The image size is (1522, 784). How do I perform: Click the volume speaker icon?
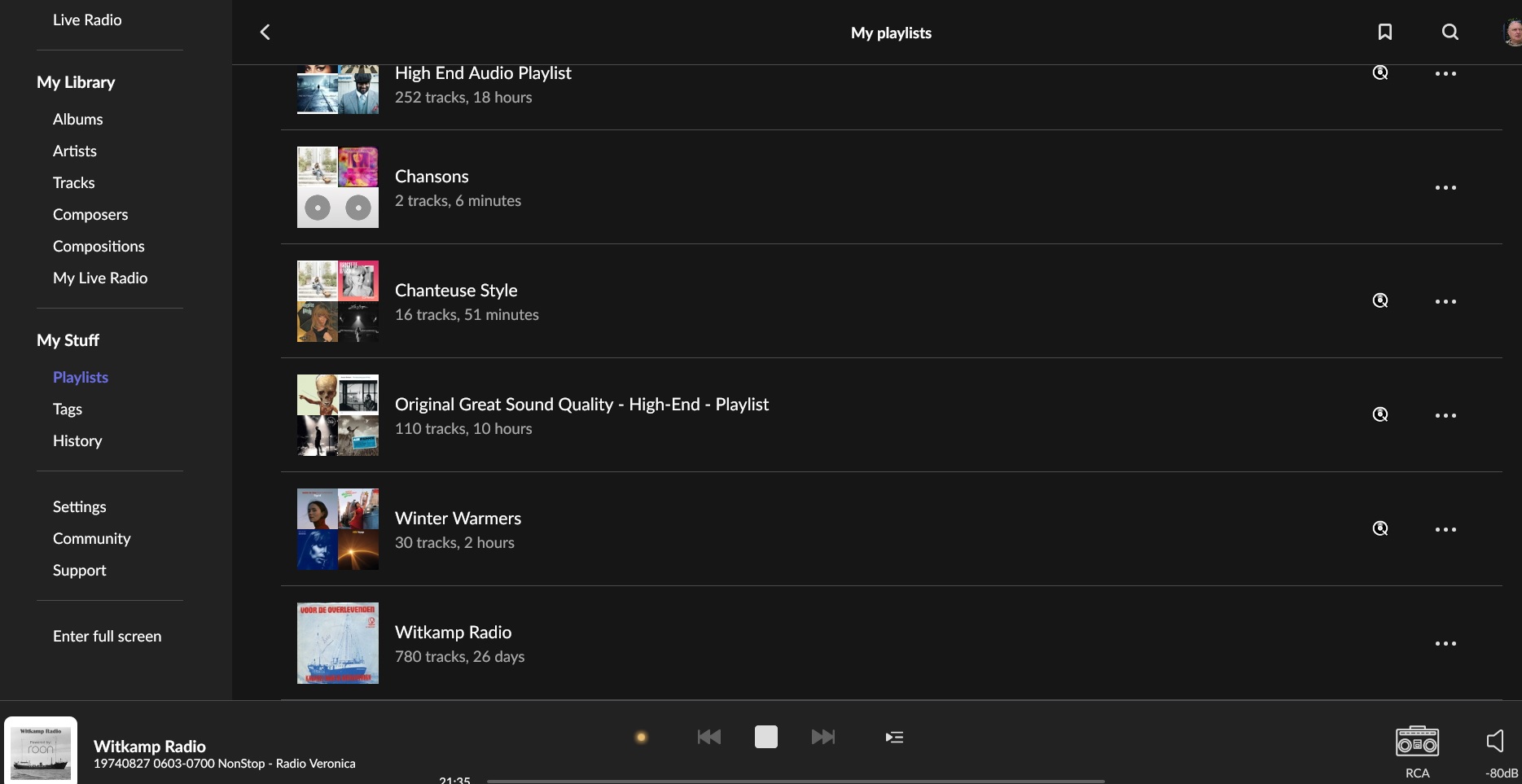click(x=1495, y=740)
